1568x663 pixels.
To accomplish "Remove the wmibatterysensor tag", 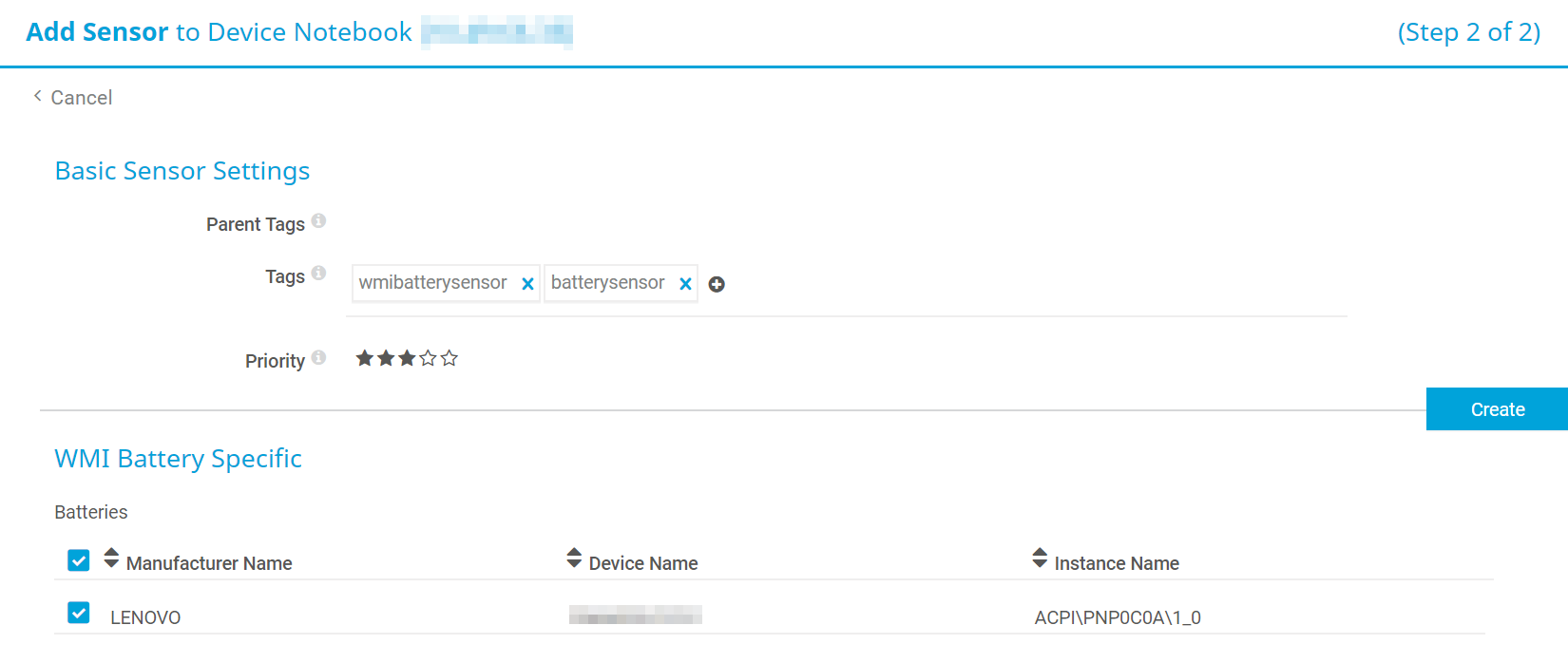I will tap(527, 284).
